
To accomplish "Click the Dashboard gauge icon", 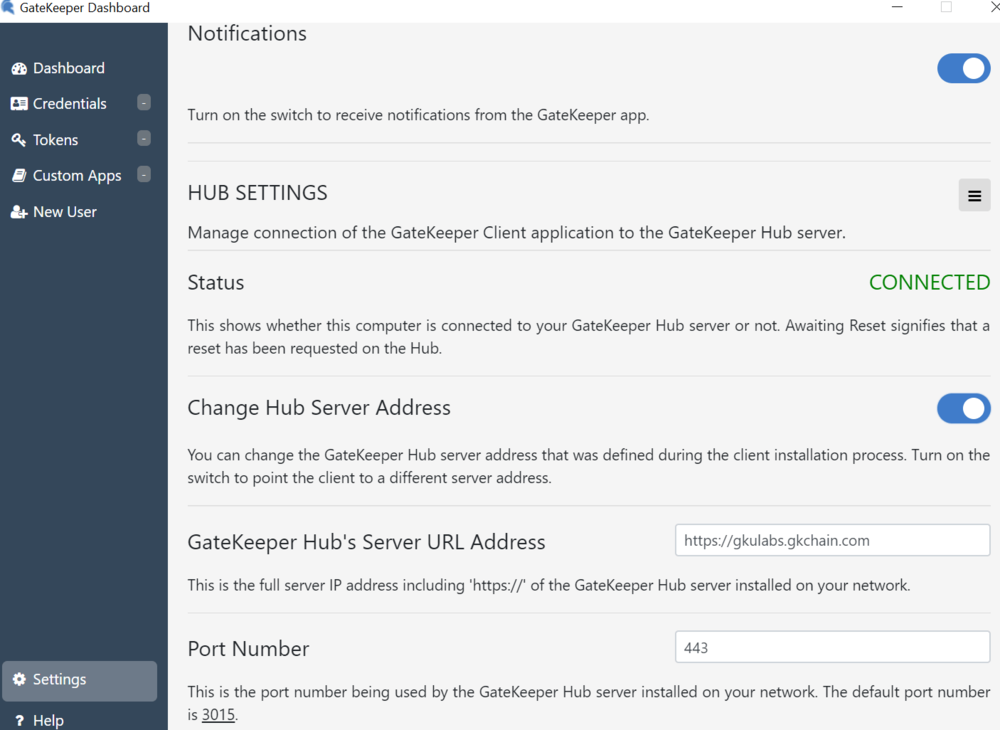I will [x=19, y=69].
